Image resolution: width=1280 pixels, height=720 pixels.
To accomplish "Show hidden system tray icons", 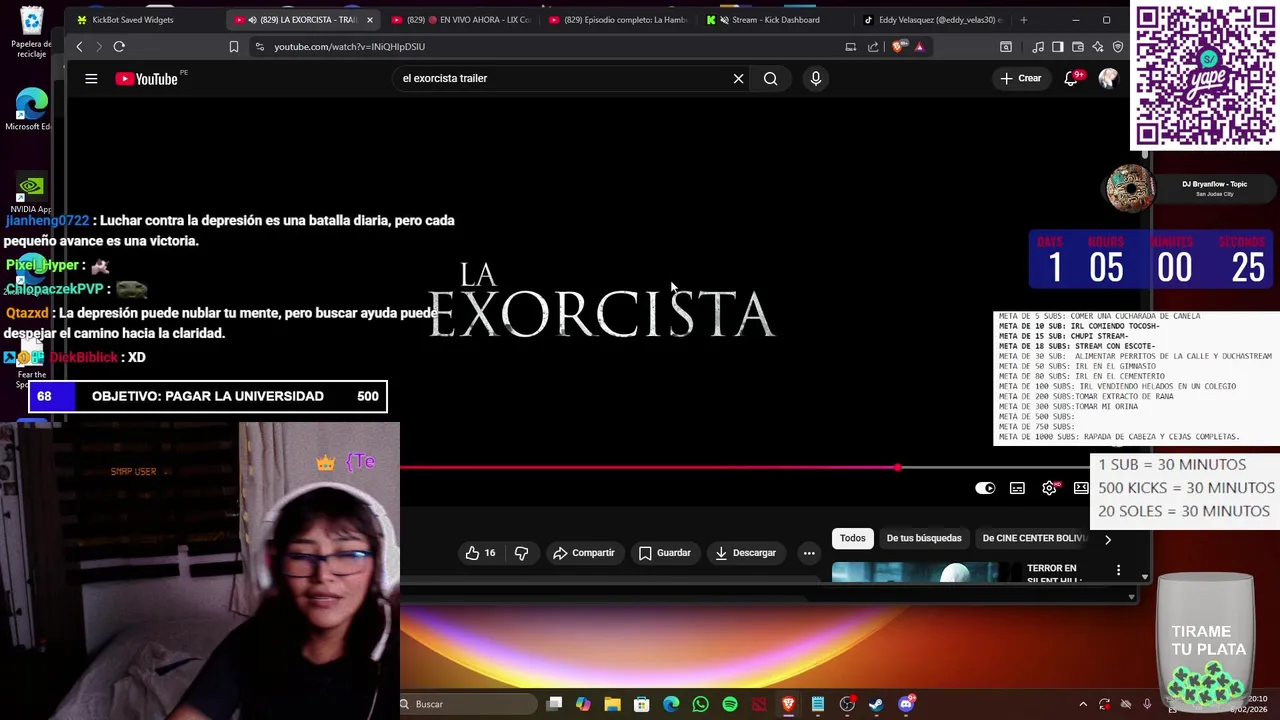I will click(1083, 704).
